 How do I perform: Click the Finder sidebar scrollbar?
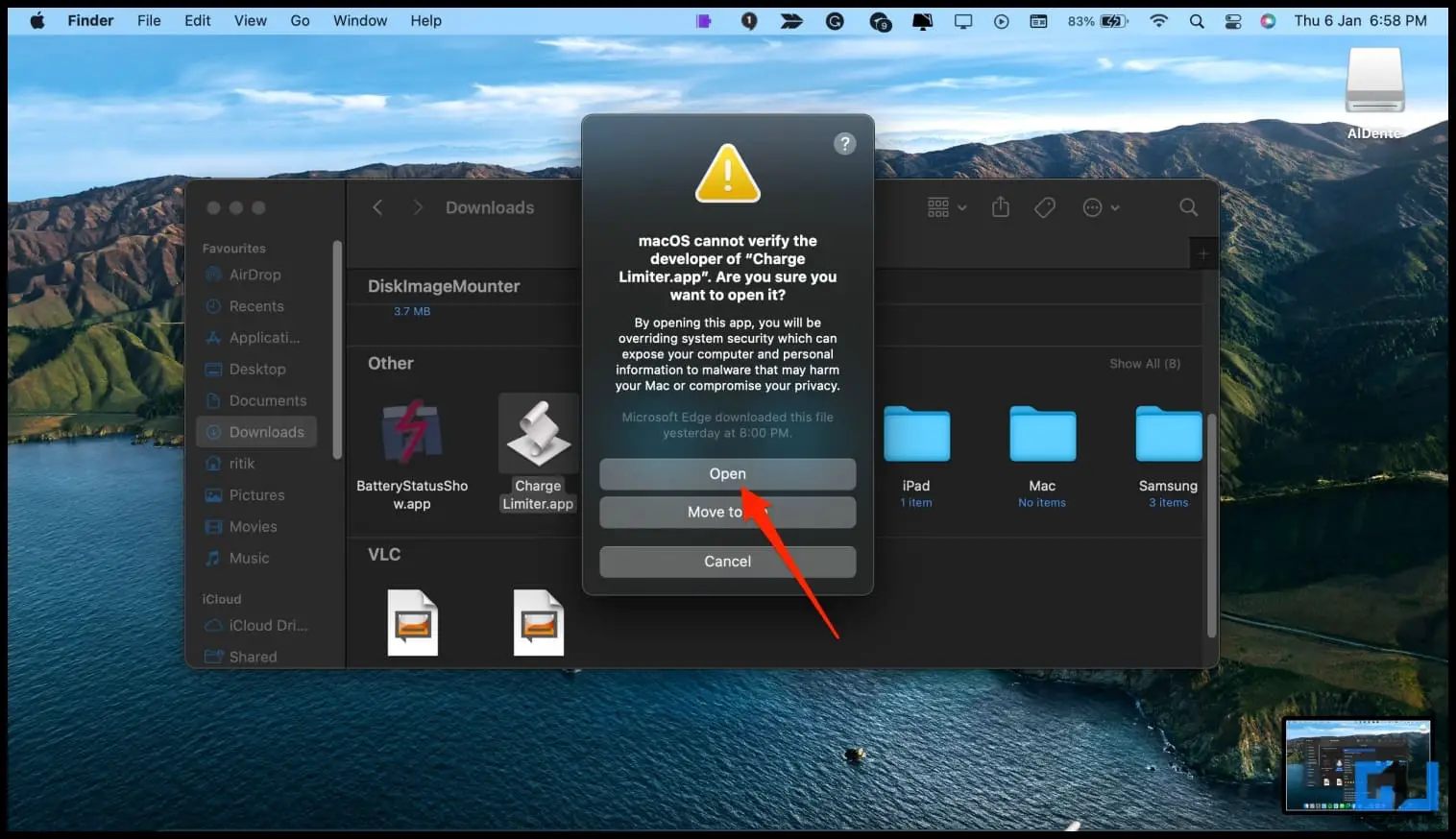(x=337, y=349)
